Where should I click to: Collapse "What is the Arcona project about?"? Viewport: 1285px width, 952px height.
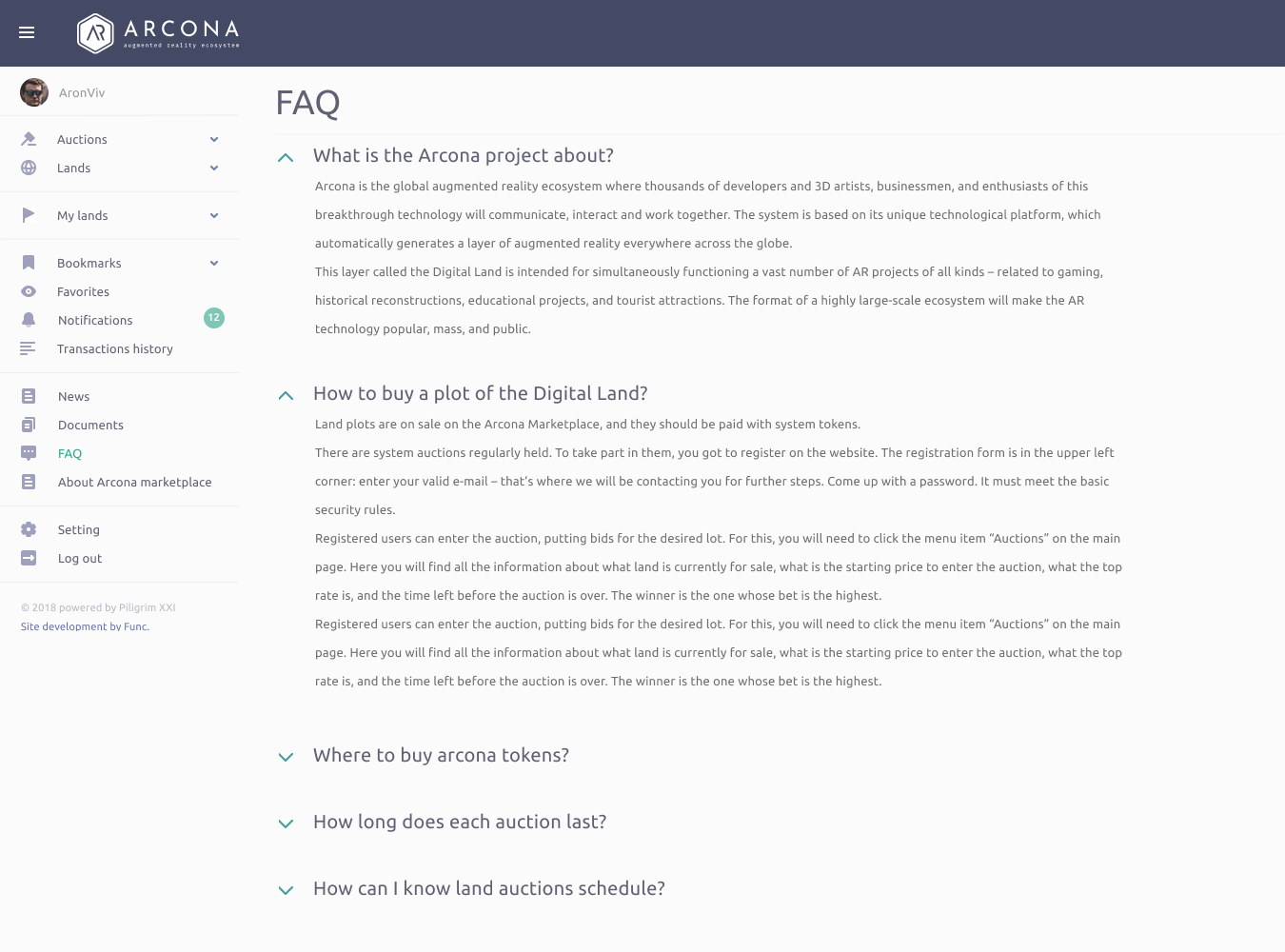(x=286, y=157)
